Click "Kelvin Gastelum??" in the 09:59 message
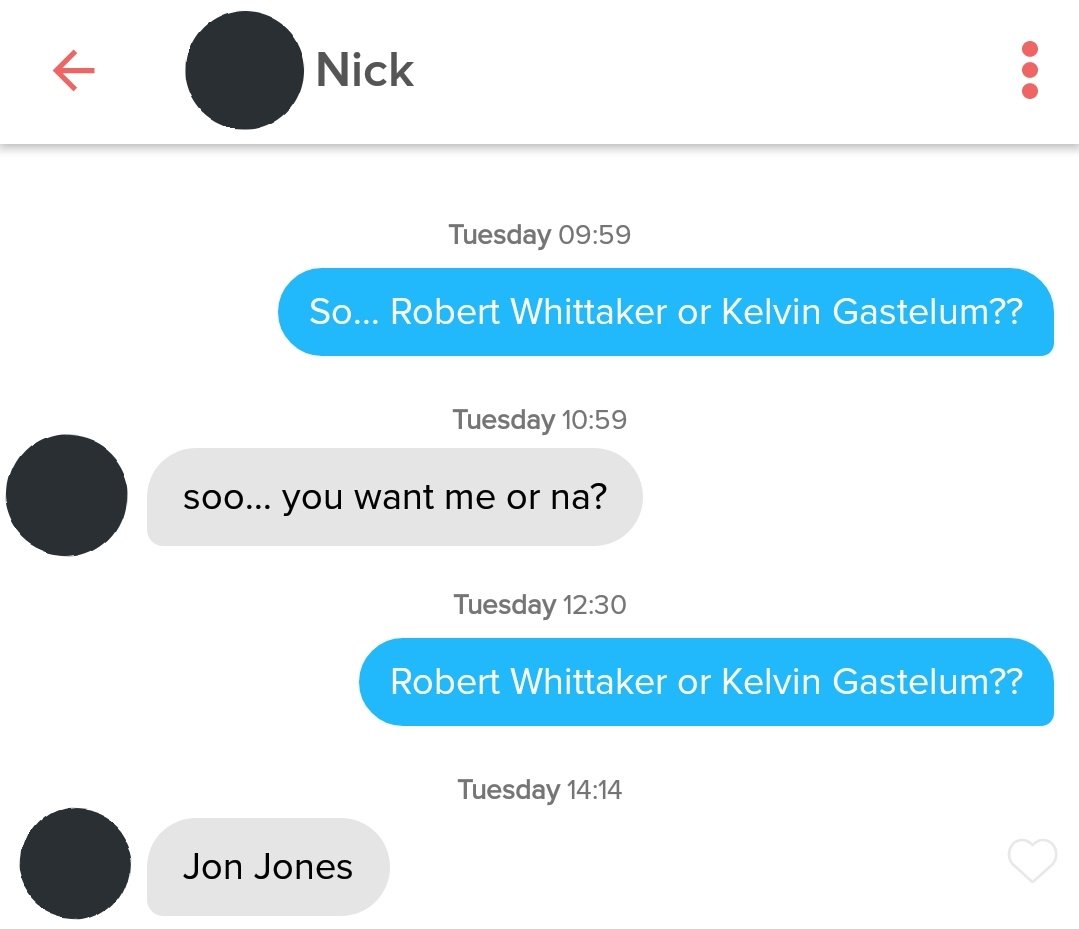Viewport: 1079px width, 929px height. (872, 312)
